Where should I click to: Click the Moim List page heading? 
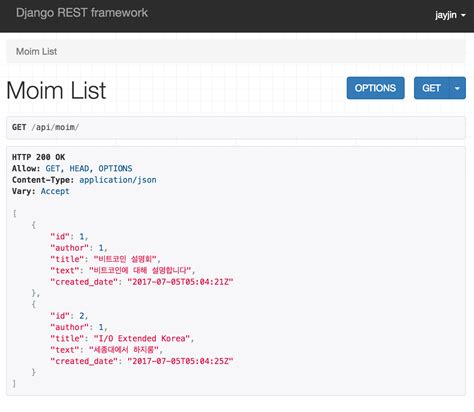click(56, 90)
